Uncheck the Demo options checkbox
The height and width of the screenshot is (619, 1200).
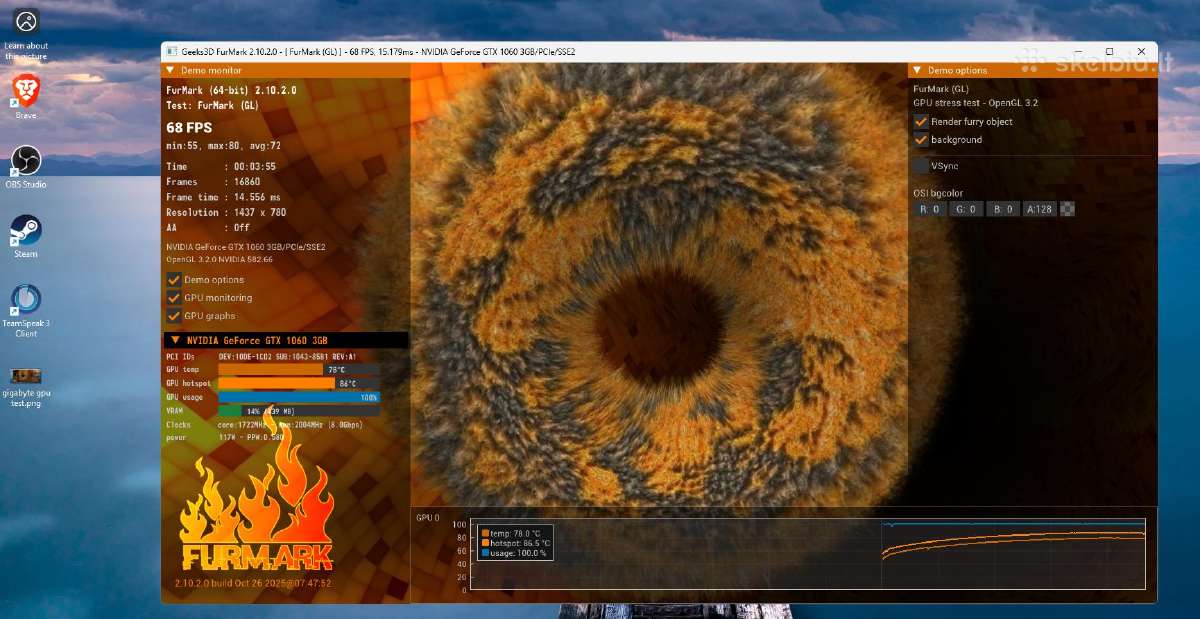click(174, 280)
